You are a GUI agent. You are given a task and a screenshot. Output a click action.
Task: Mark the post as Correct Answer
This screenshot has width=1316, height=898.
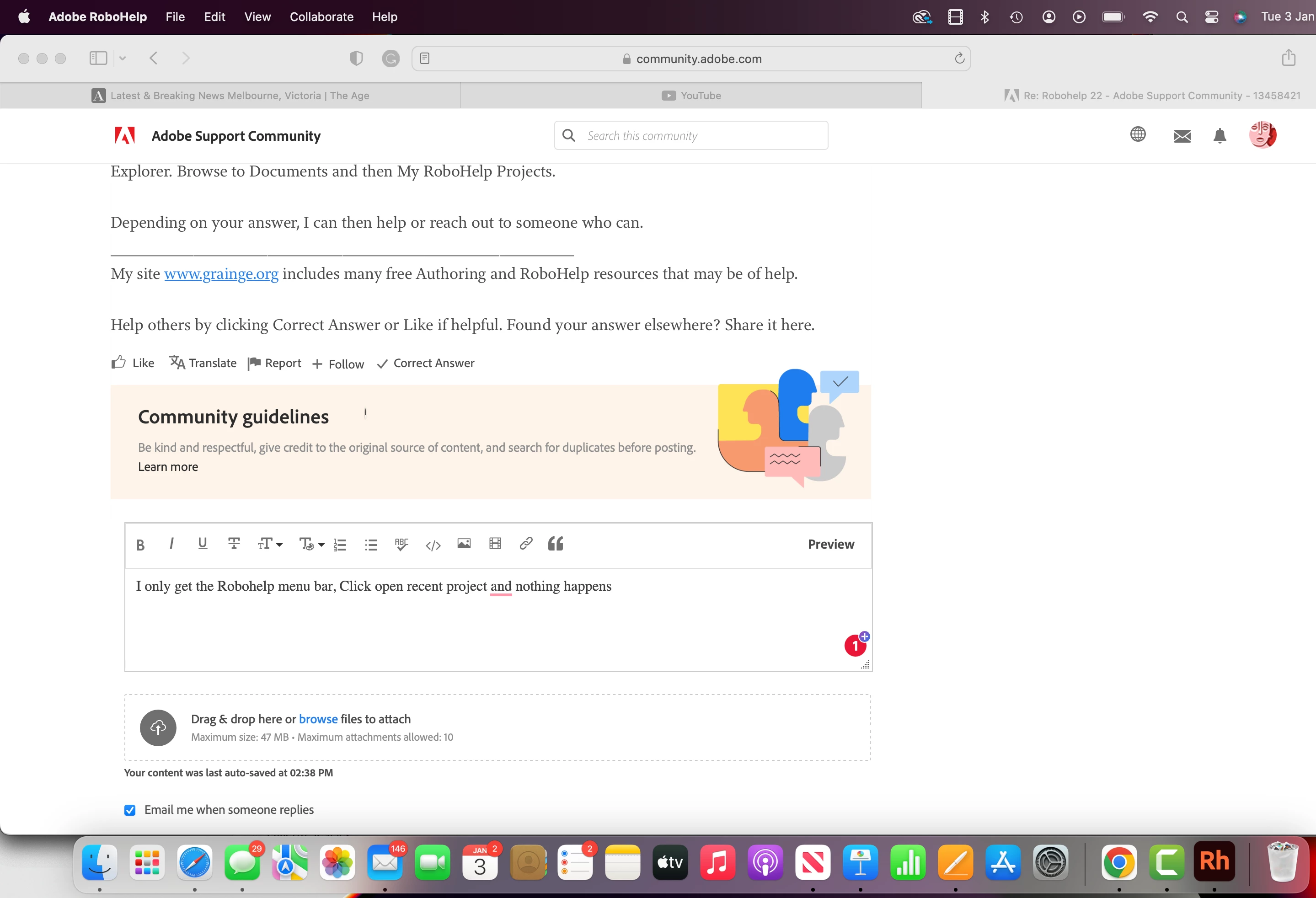click(x=426, y=363)
